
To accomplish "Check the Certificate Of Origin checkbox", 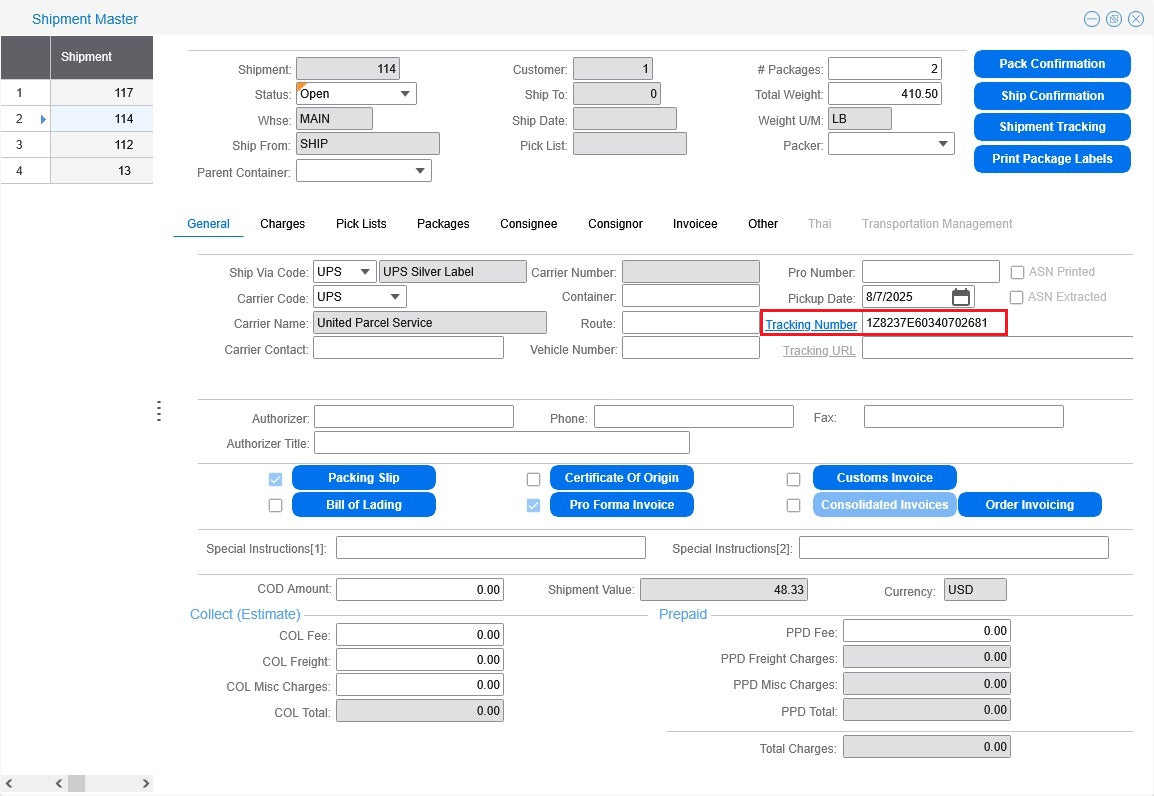I will click(534, 479).
